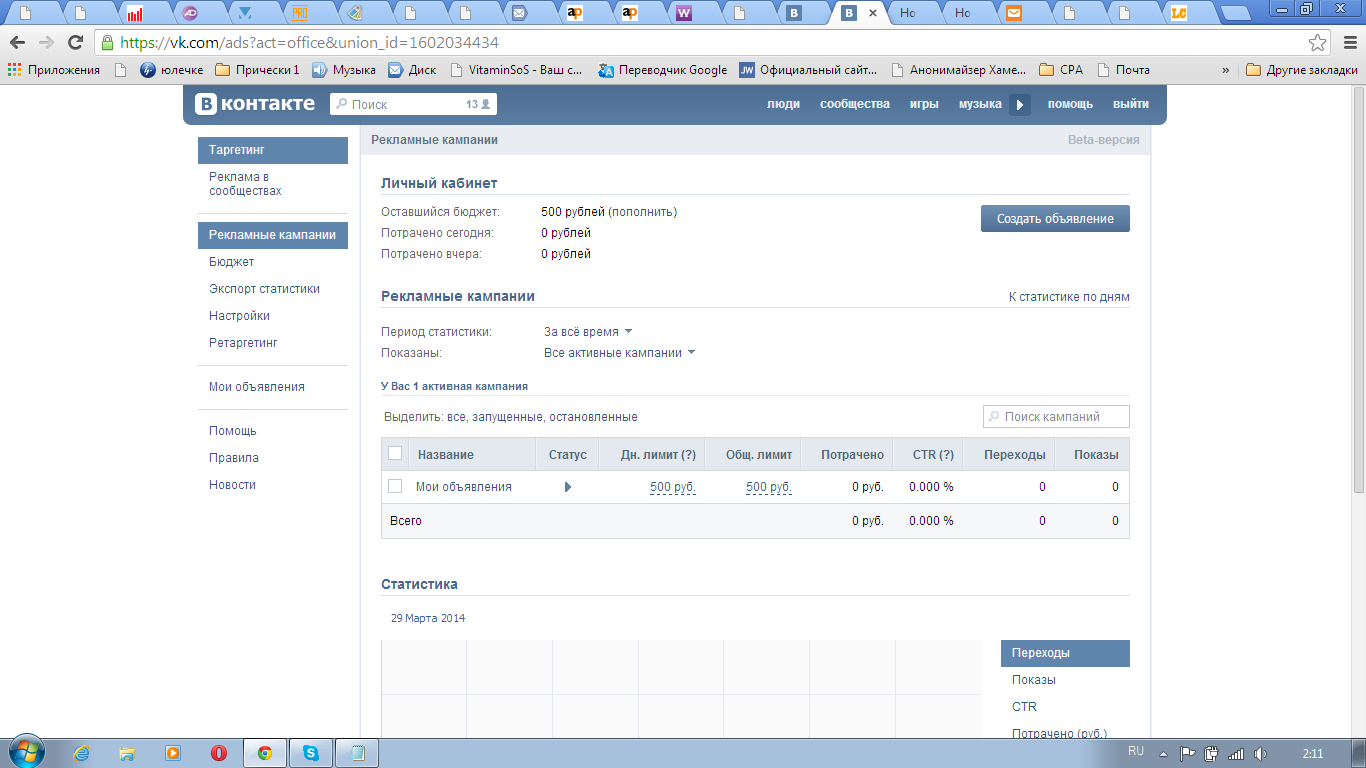Viewport: 1366px width, 768px height.
Task: Click выйти to log out
Action: click(x=1131, y=104)
